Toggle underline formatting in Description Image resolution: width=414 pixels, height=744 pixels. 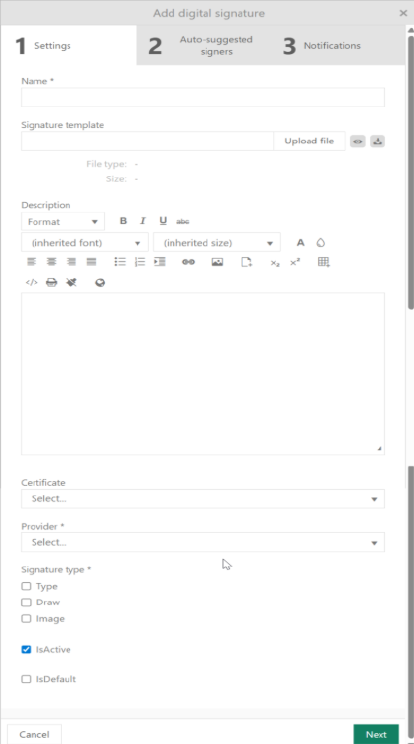tap(163, 221)
